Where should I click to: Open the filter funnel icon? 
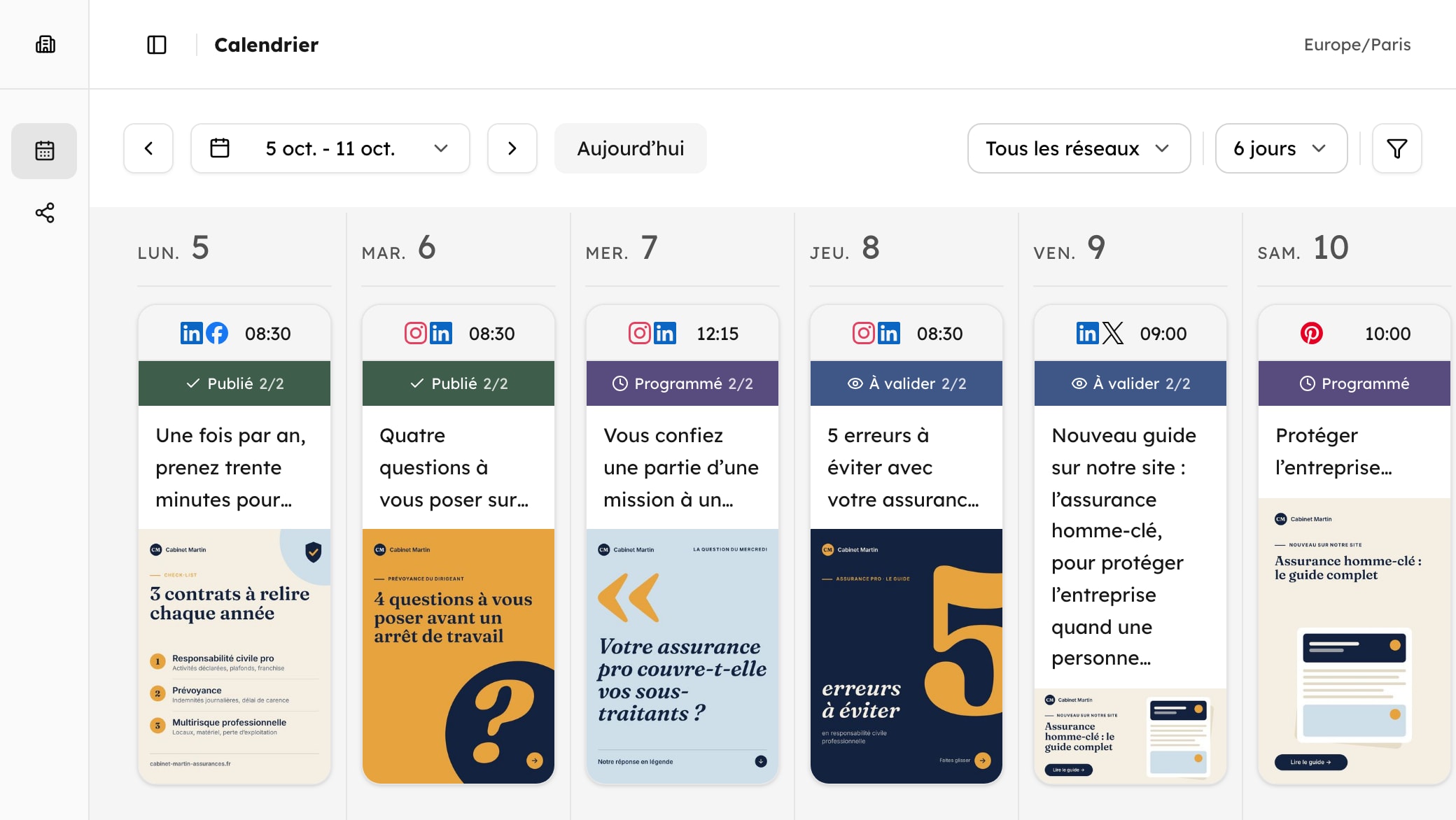pos(1396,148)
